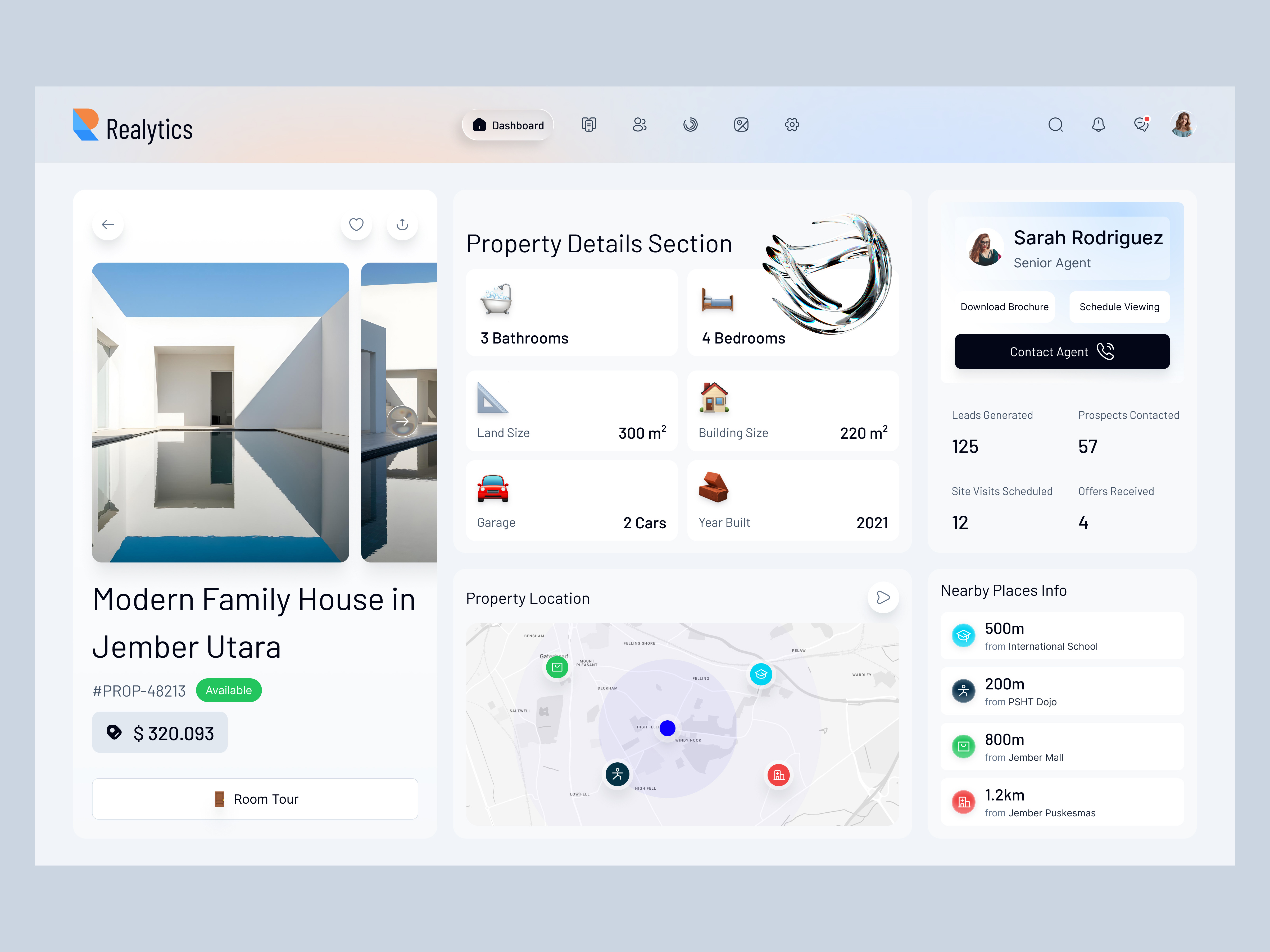The height and width of the screenshot is (952, 1270).
Task: Go back using the left arrow on the photo
Action: tap(107, 224)
